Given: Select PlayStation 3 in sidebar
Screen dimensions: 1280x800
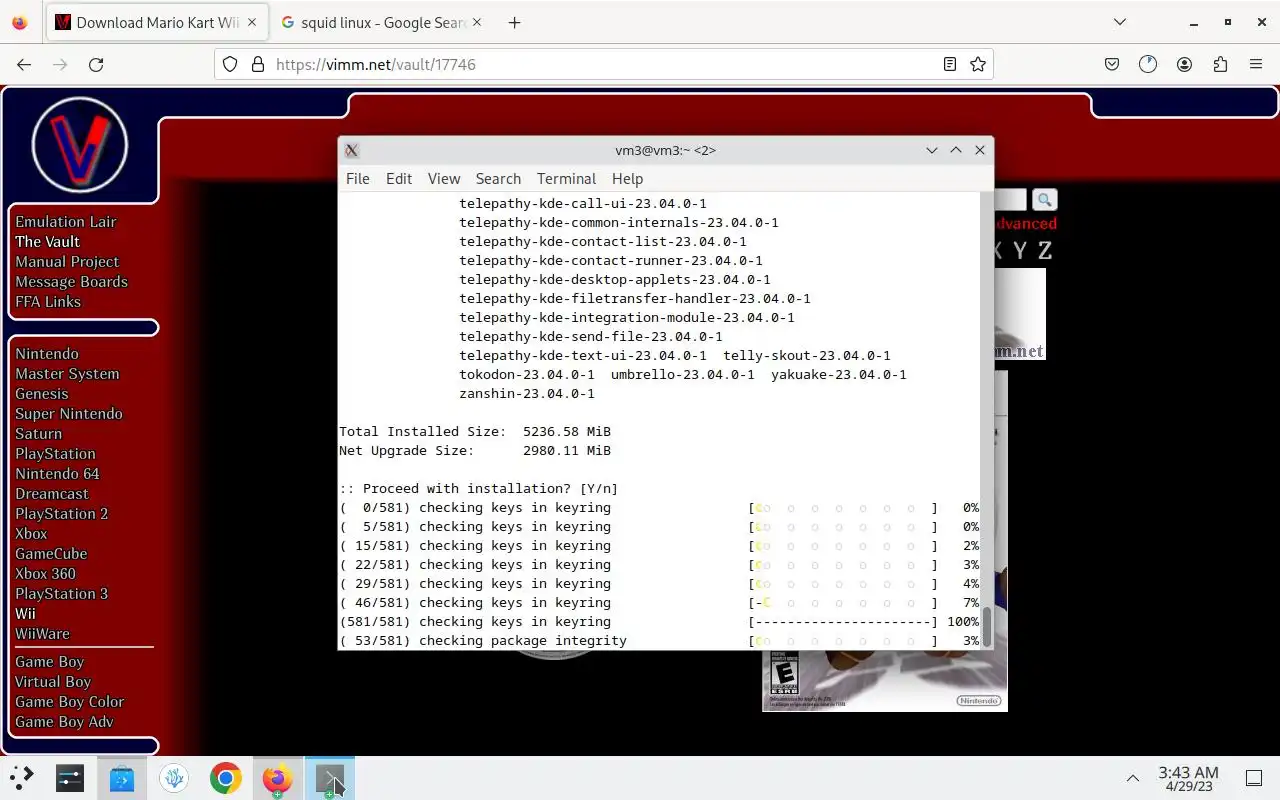Looking at the screenshot, I should tap(62, 594).
